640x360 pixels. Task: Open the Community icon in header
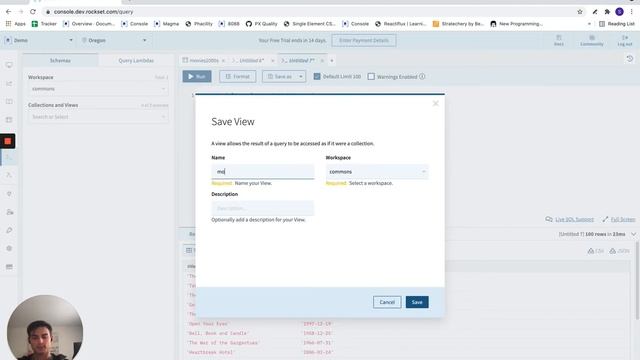[x=592, y=40]
